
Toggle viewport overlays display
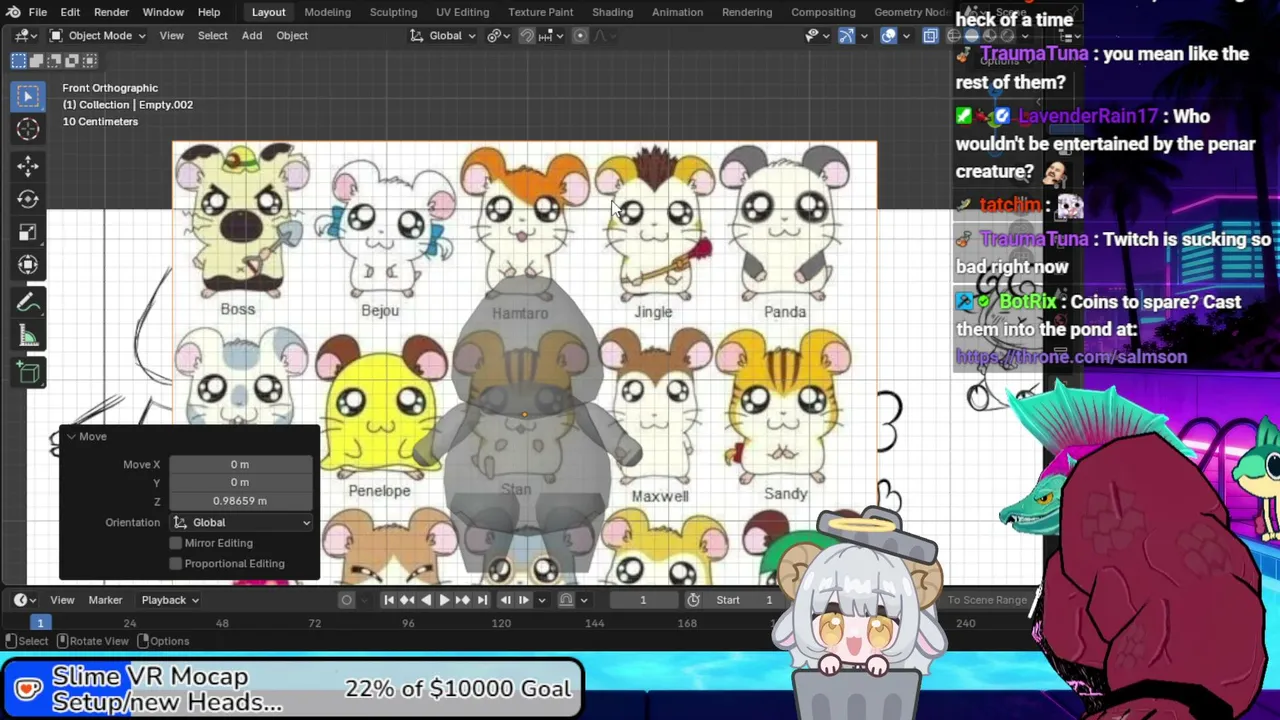click(x=888, y=36)
